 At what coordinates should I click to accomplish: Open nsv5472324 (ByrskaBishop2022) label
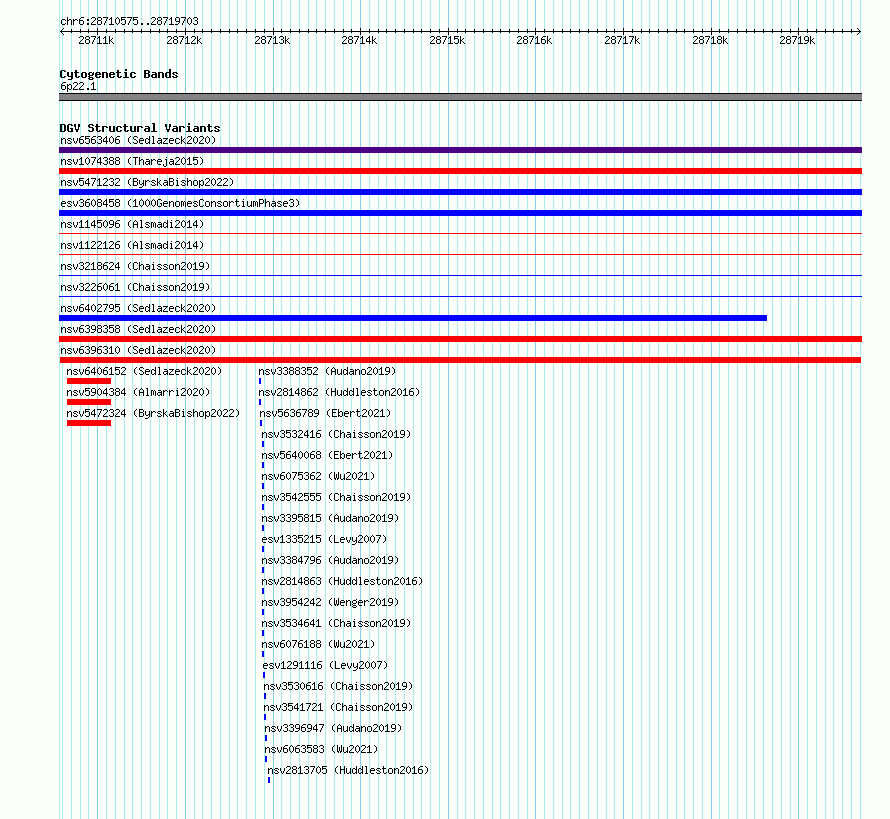coord(153,413)
